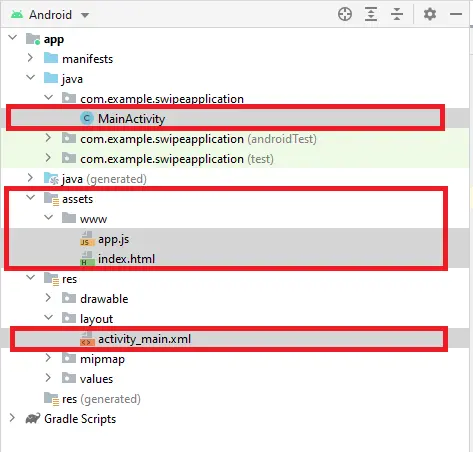Click the res (generated) folder icon

pyautogui.click(x=51, y=399)
